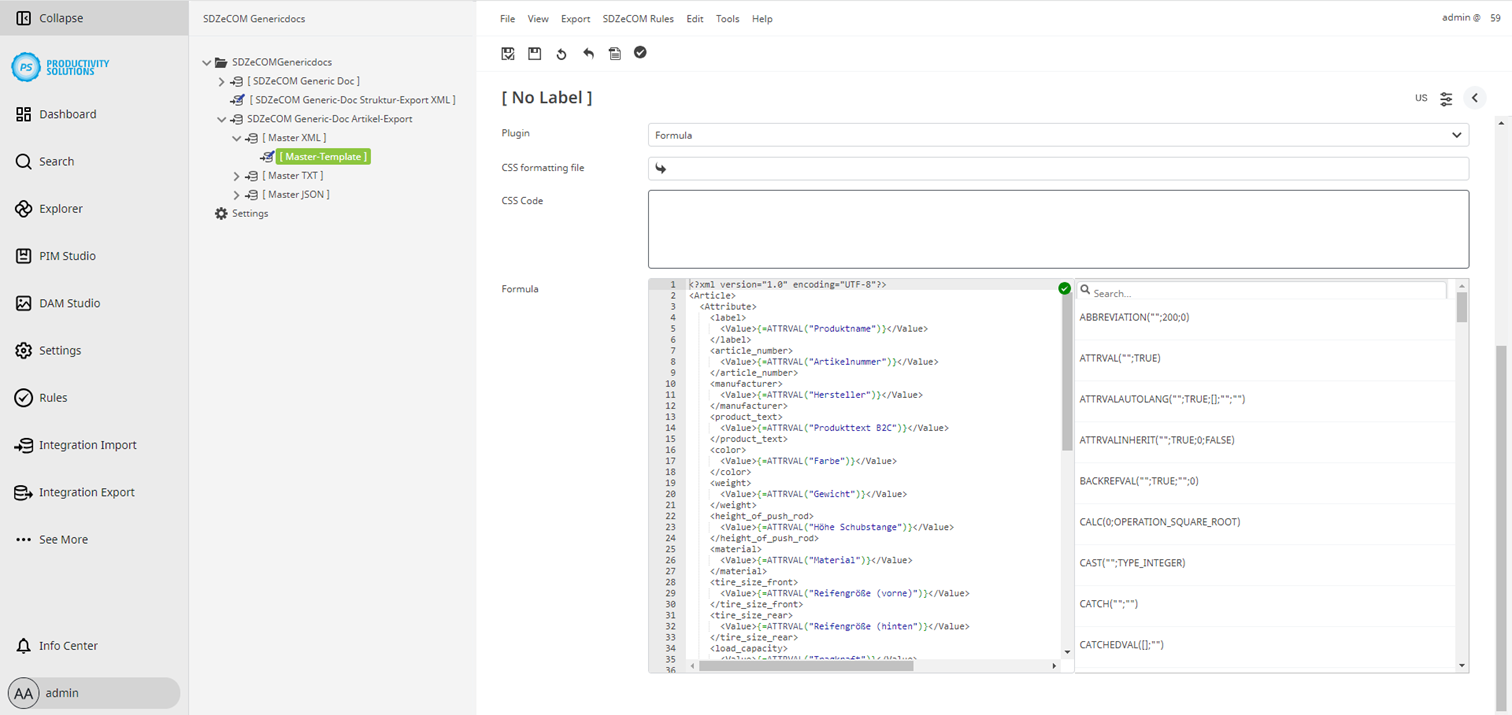This screenshot has height=715, width=1512.
Task: Click the save (floppy disk) toolbar icon
Action: point(535,53)
